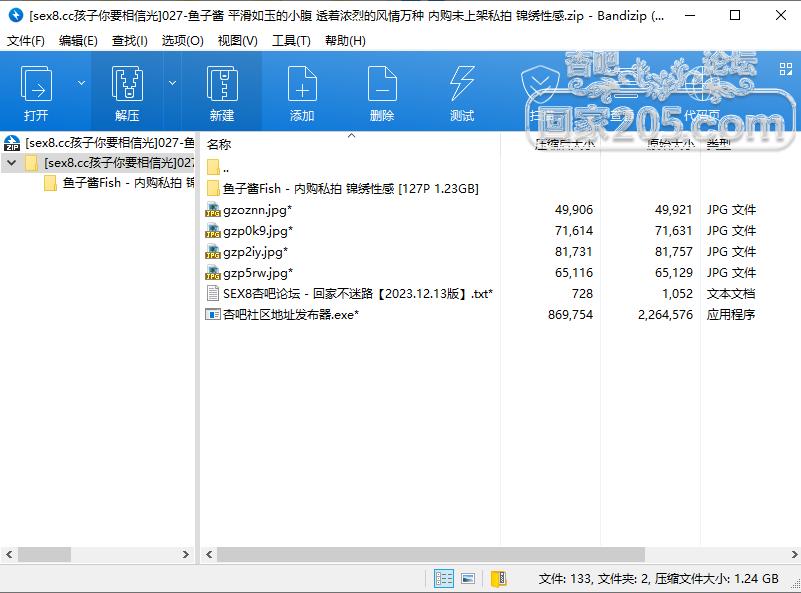Image resolution: width=801 pixels, height=593 pixels.
Task: Open the 帮助(H) menu
Action: click(345, 41)
